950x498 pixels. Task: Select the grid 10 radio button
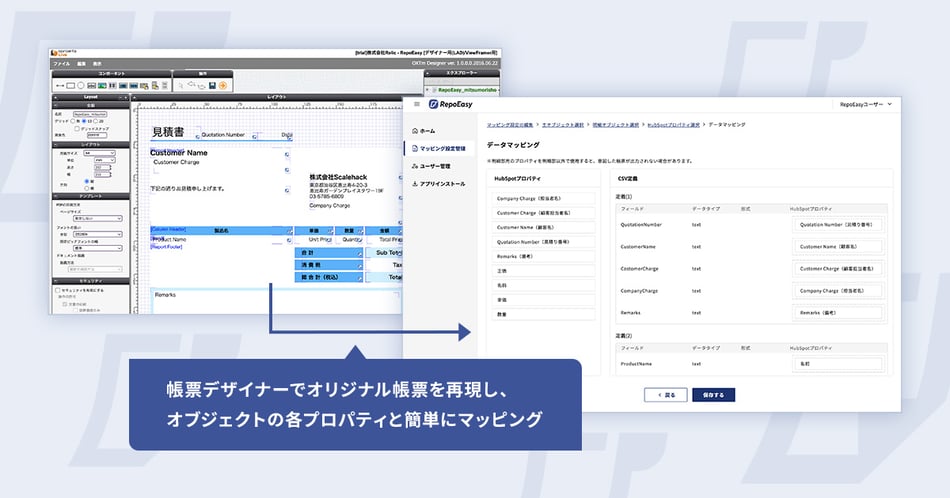point(84,121)
